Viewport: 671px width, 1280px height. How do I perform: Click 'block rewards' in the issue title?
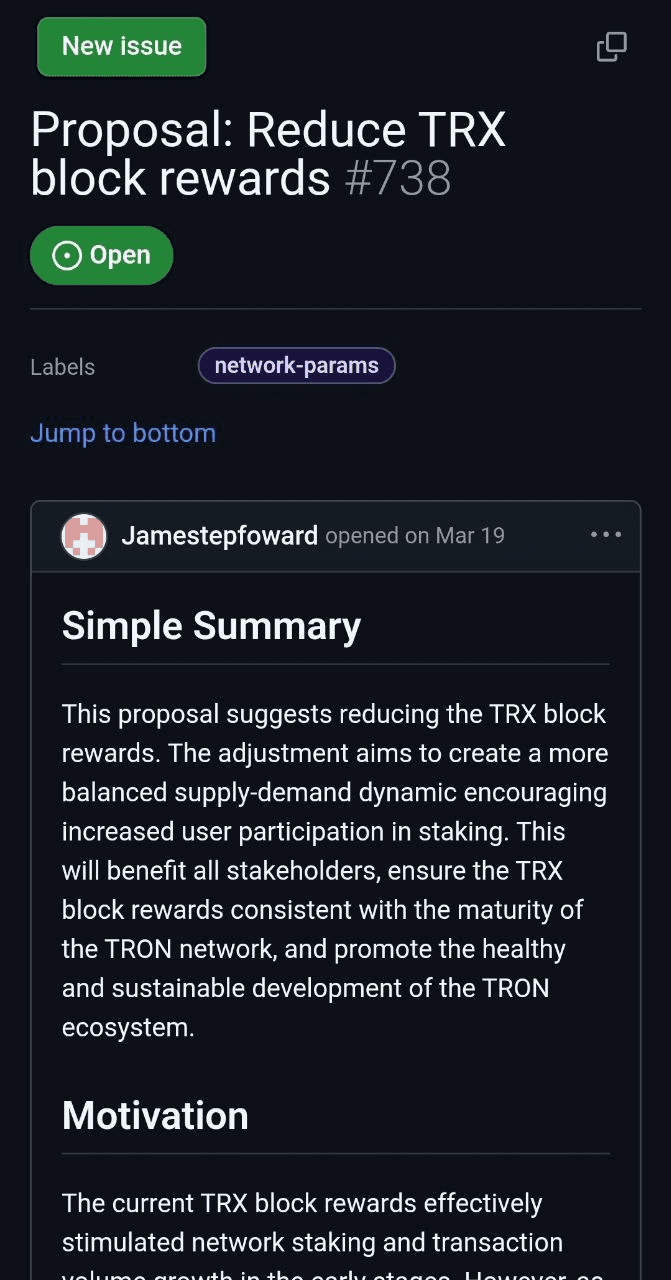[x=181, y=178]
